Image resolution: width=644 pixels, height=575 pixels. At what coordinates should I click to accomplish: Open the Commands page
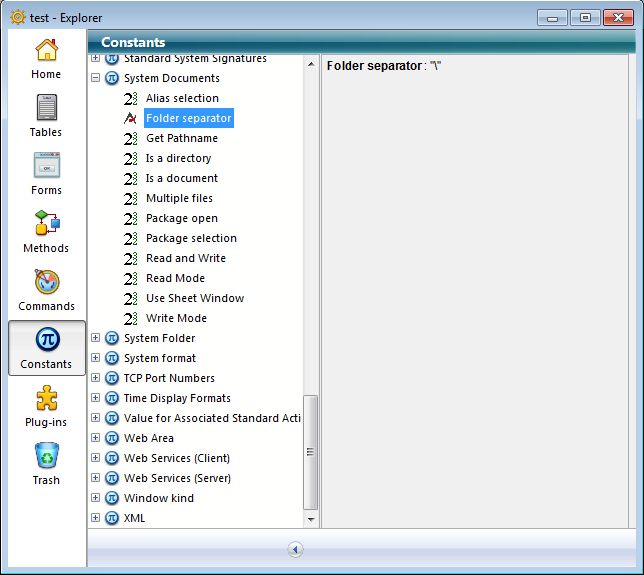46,289
